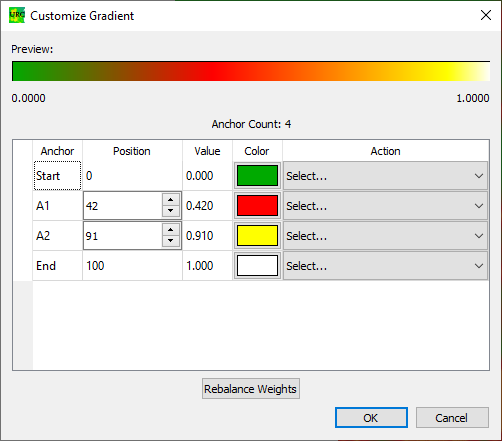Click the Start position cell showing 0
The width and height of the screenshot is (502, 441).
(132, 176)
